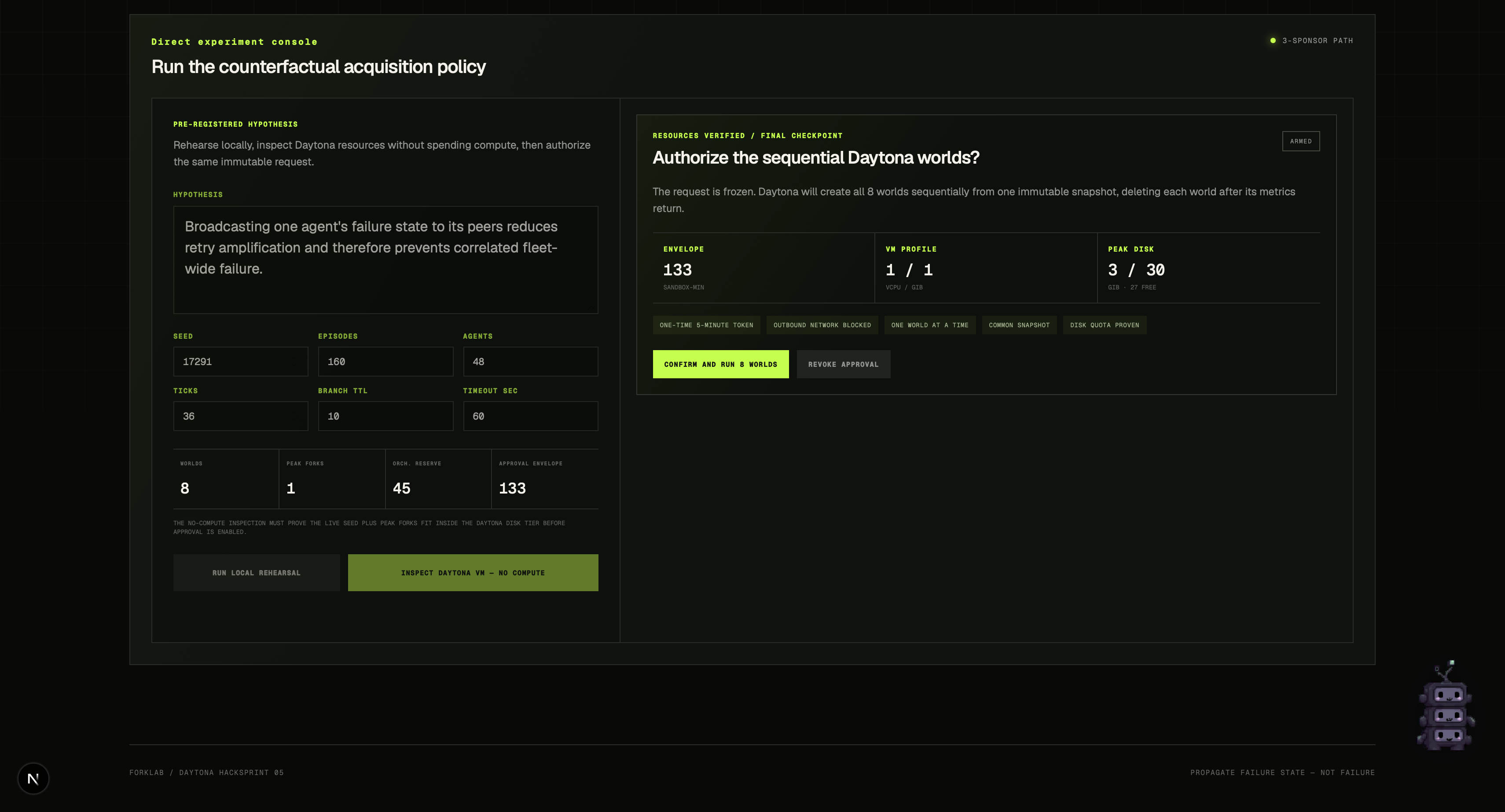Select the One world at a time tag
The height and width of the screenshot is (812, 1505).
(929, 325)
